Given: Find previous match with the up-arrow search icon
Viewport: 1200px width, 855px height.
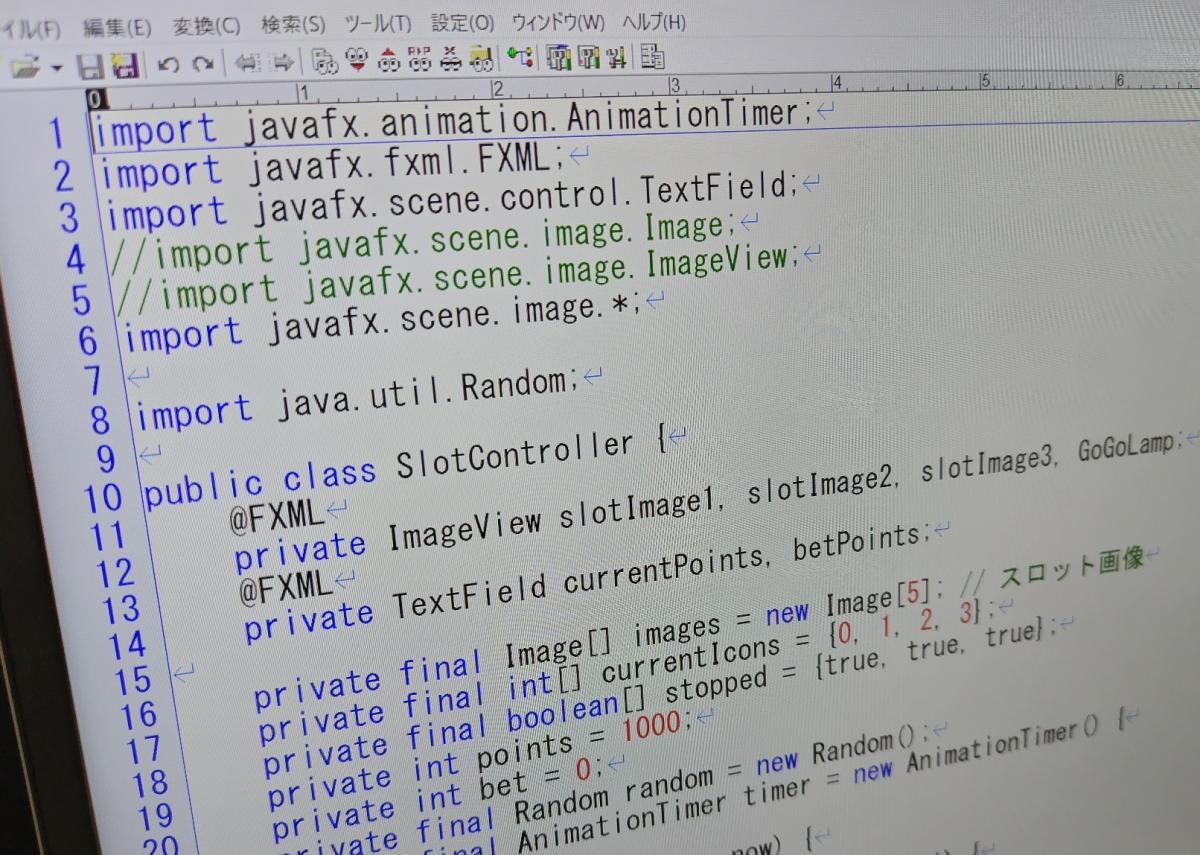Looking at the screenshot, I should [388, 61].
